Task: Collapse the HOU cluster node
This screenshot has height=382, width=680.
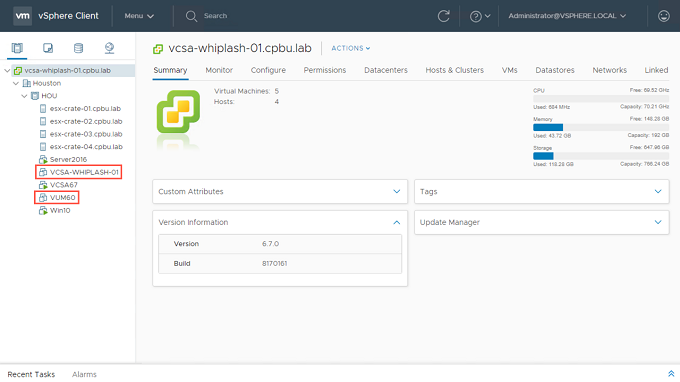Action: (x=24, y=96)
